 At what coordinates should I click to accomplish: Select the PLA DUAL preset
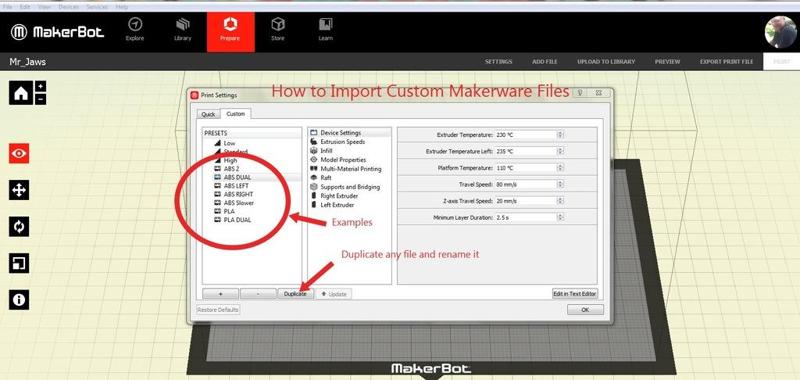pos(238,220)
